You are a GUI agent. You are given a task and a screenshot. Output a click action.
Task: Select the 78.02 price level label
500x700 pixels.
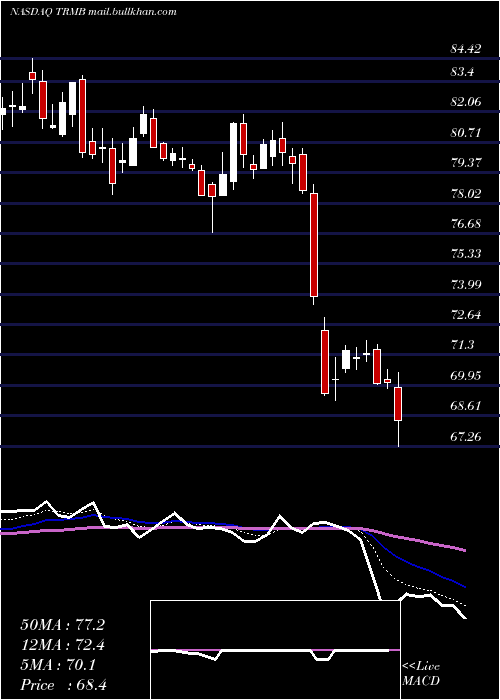[466, 193]
